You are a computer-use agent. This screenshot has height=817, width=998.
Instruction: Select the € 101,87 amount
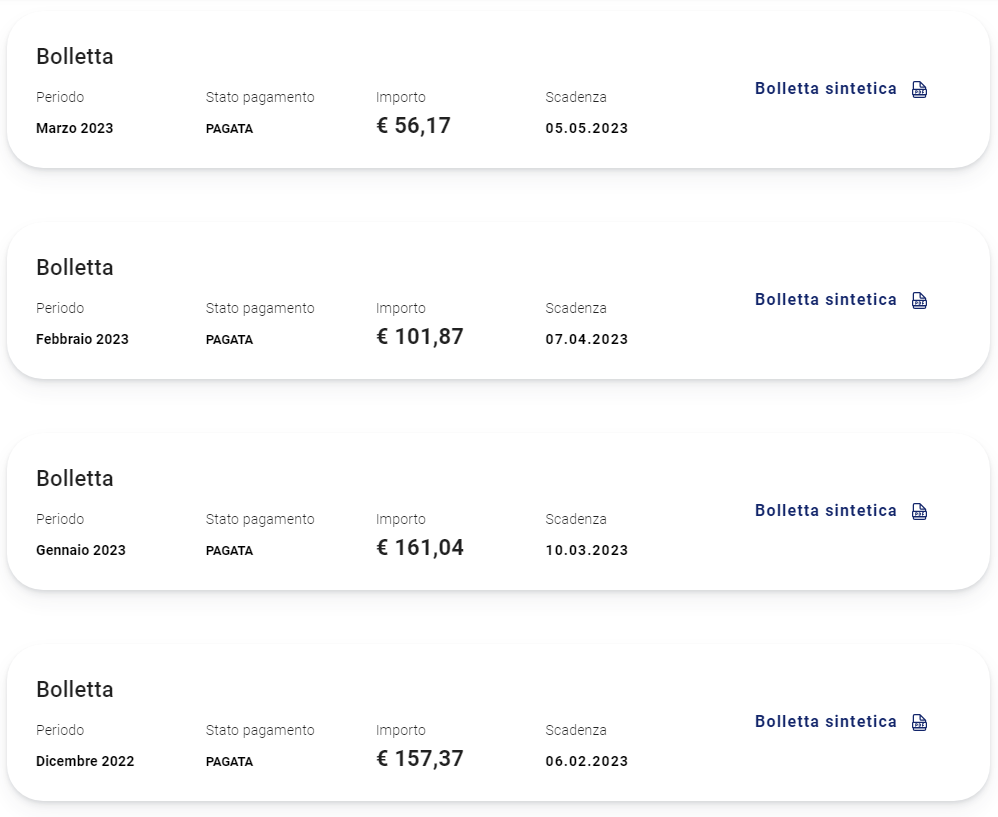[420, 337]
